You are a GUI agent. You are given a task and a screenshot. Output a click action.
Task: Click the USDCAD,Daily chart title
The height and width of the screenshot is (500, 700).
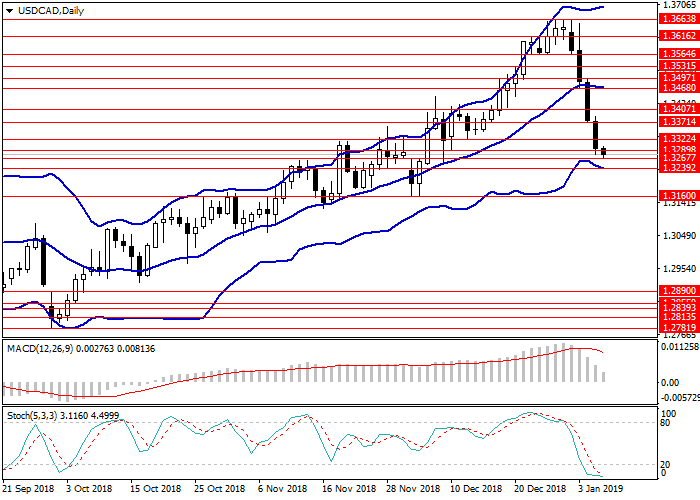(x=50, y=11)
